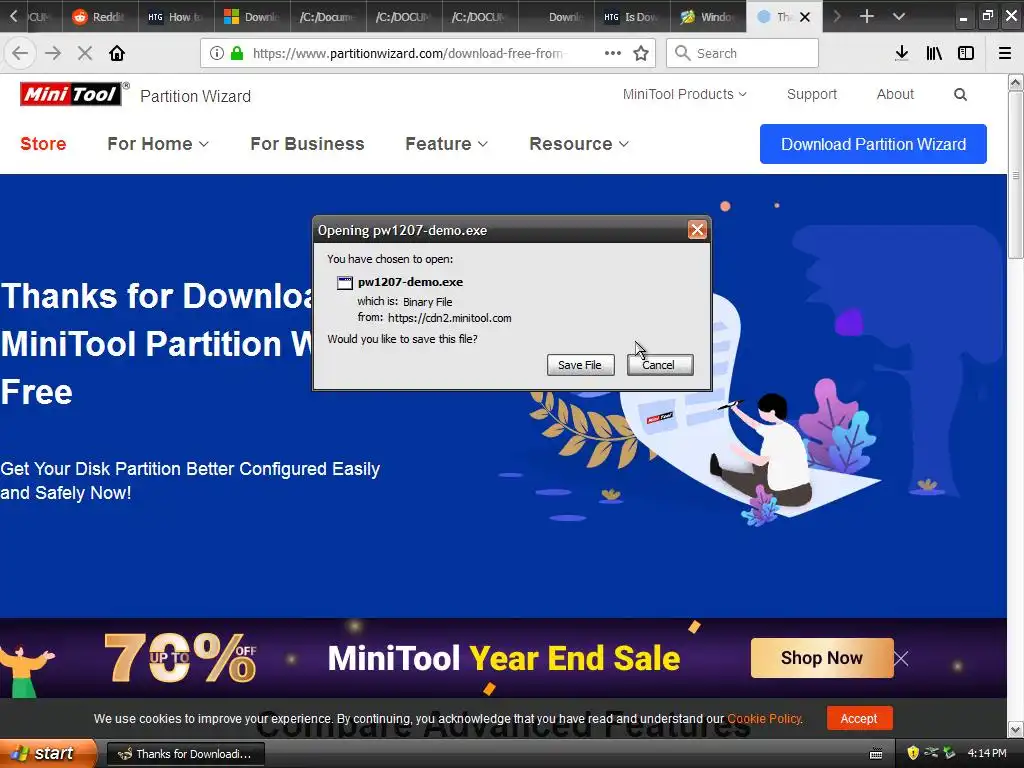Open the Support link
Screen dimensions: 1024x768
(x=812, y=94)
